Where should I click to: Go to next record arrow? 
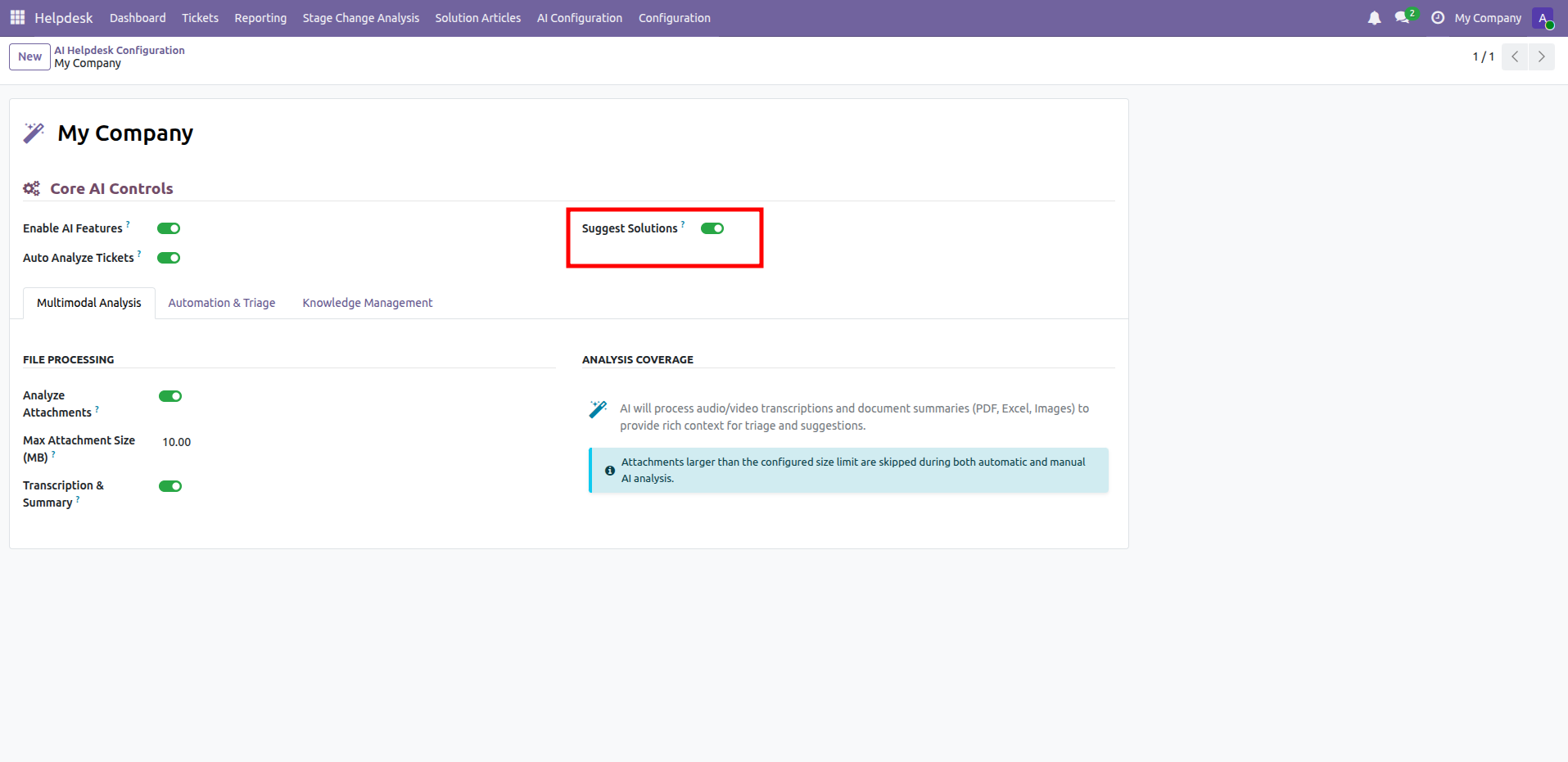point(1541,56)
